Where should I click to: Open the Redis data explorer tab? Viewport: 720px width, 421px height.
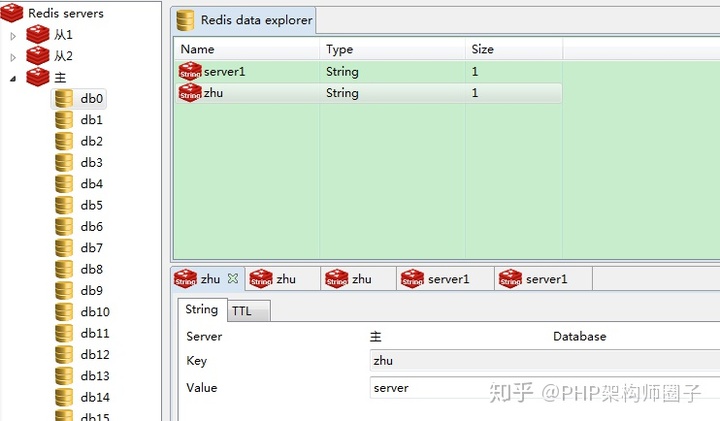point(244,20)
